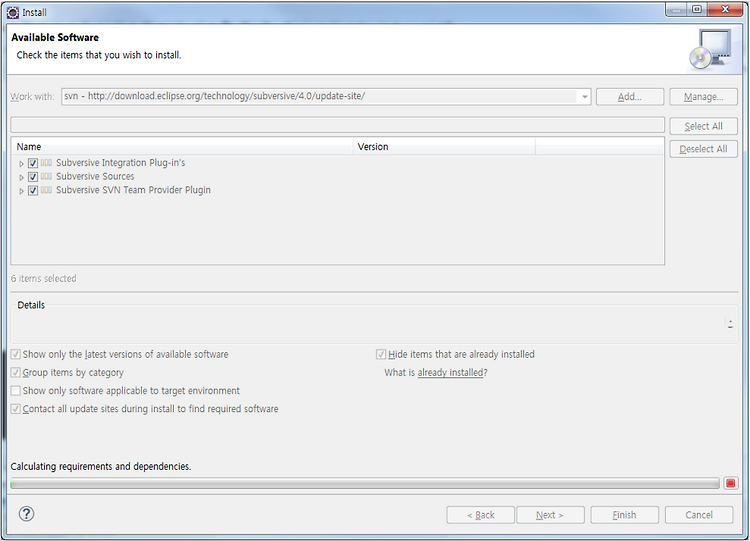Click the Details group label
Screen dimensions: 750x541
tap(31, 305)
